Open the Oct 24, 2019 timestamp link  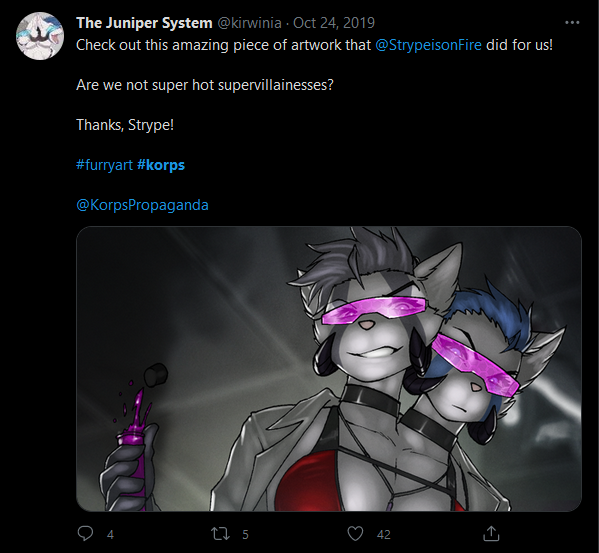coord(334,23)
